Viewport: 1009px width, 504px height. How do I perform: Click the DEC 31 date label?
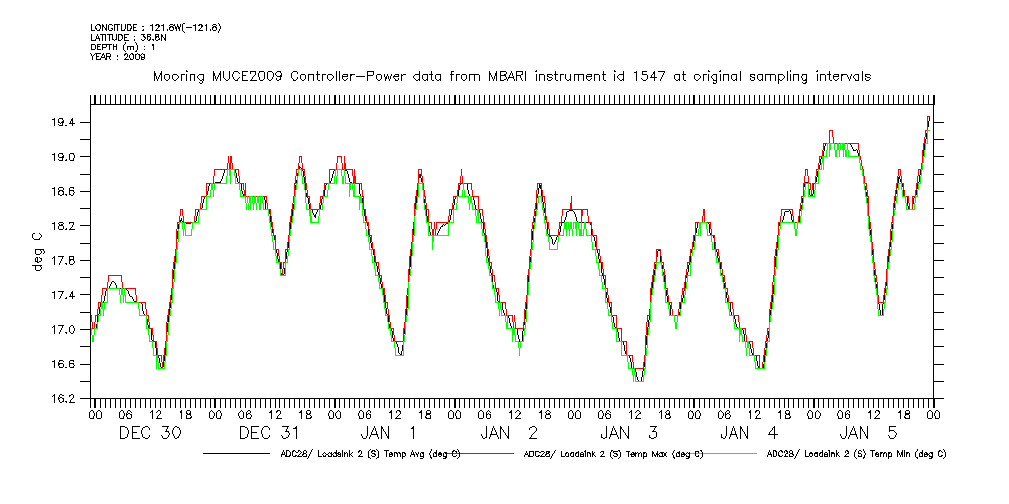click(270, 433)
